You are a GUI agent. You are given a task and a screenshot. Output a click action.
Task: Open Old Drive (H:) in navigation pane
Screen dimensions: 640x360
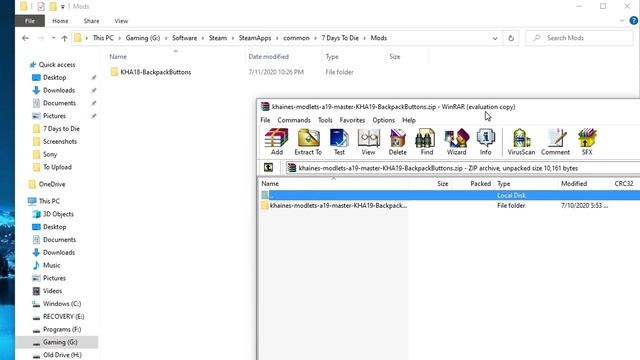62,355
